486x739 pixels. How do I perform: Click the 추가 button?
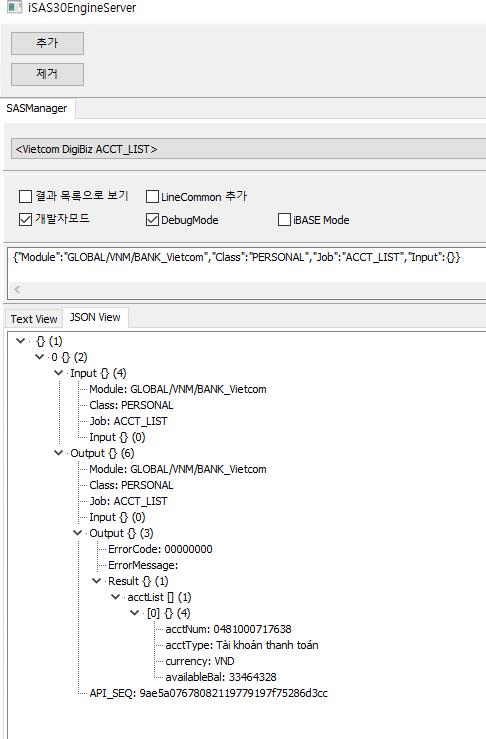tap(47, 43)
